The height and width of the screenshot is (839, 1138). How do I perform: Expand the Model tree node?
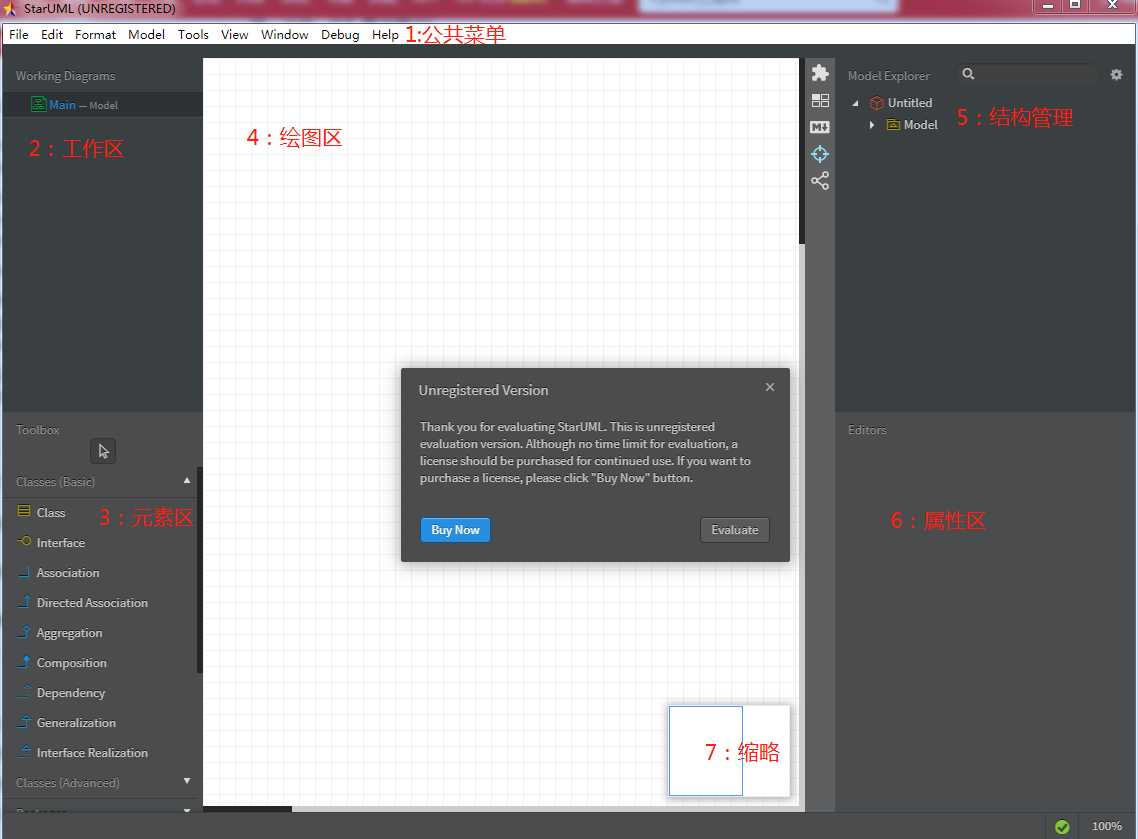tap(872, 125)
